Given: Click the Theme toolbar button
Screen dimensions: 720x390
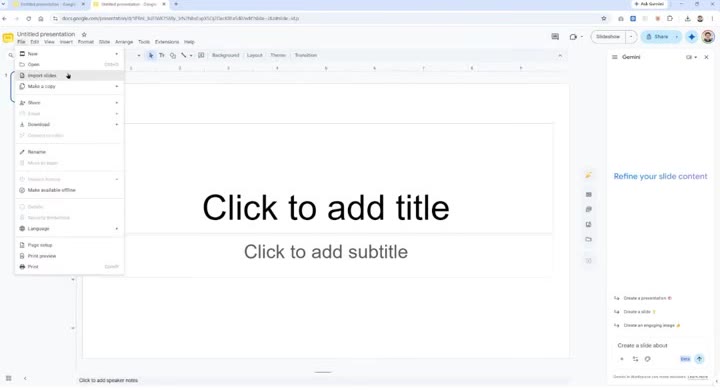Looking at the screenshot, I should pos(278,56).
